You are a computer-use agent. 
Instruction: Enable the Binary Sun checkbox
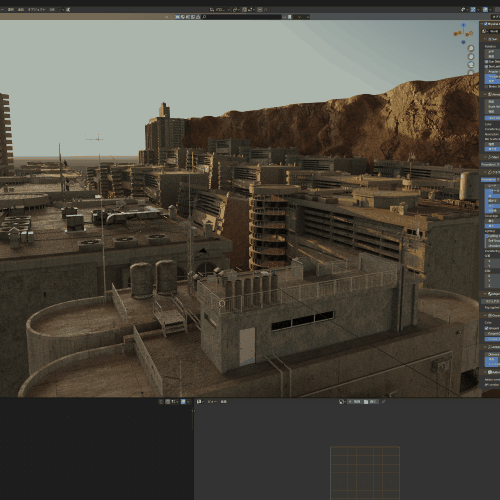tap(486, 87)
